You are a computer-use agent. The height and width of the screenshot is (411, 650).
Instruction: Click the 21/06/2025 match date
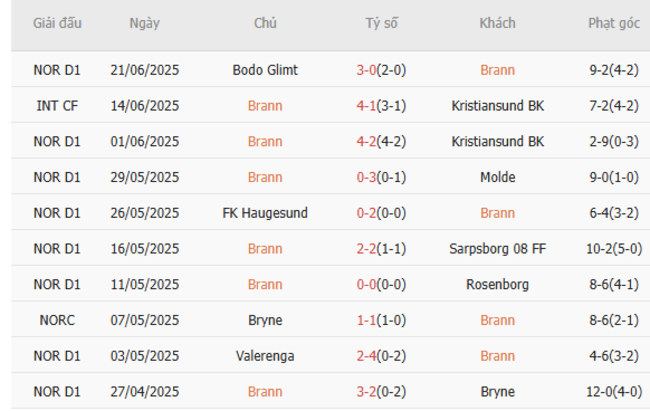click(x=144, y=70)
